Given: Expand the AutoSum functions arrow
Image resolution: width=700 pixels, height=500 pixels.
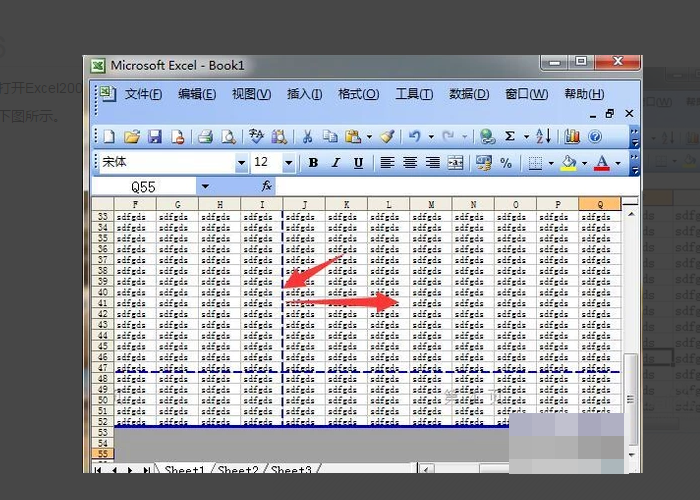Looking at the screenshot, I should pyautogui.click(x=526, y=137).
